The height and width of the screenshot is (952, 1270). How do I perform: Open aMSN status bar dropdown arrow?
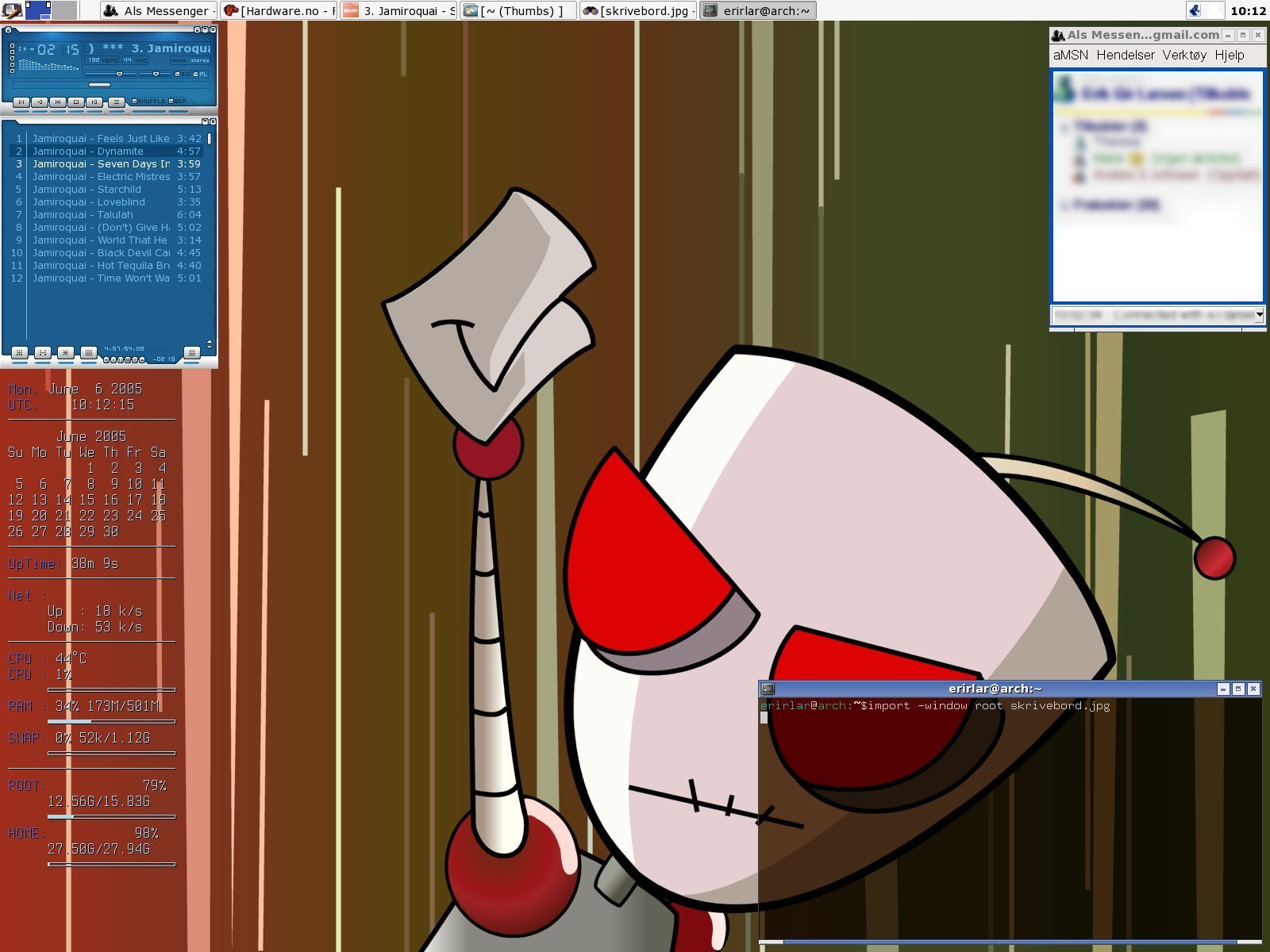[x=1259, y=315]
